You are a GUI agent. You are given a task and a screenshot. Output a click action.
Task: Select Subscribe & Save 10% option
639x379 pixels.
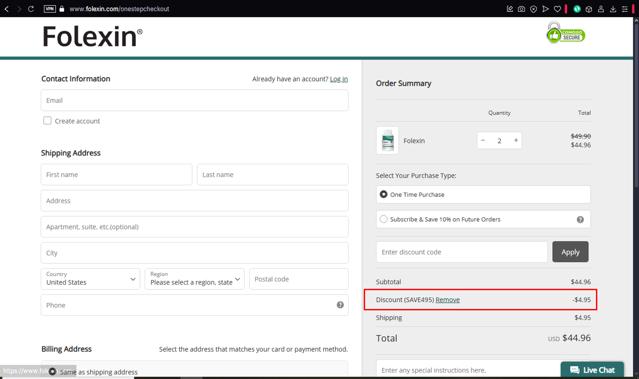tap(483, 219)
